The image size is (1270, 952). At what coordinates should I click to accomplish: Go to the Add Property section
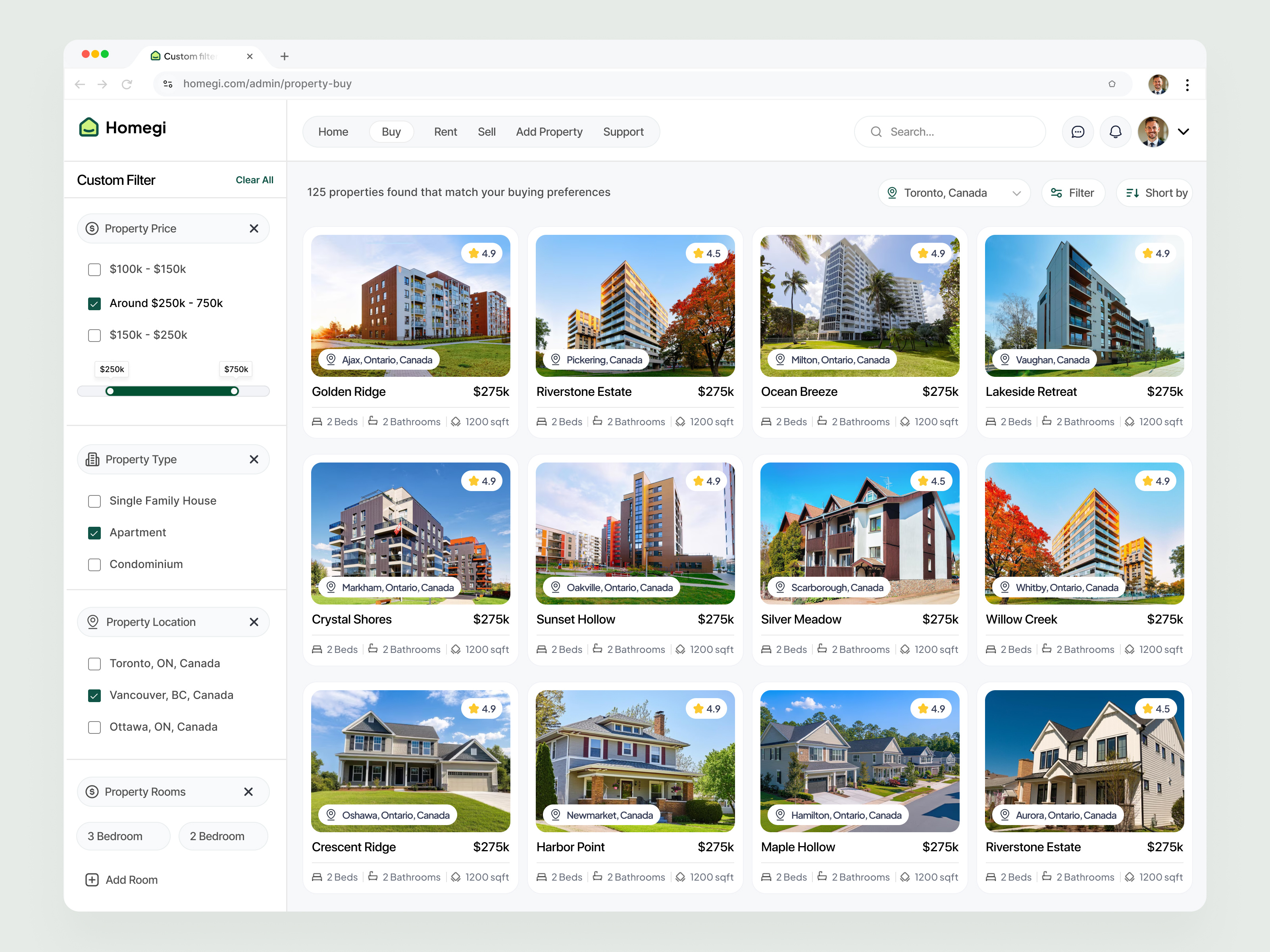[x=549, y=131]
